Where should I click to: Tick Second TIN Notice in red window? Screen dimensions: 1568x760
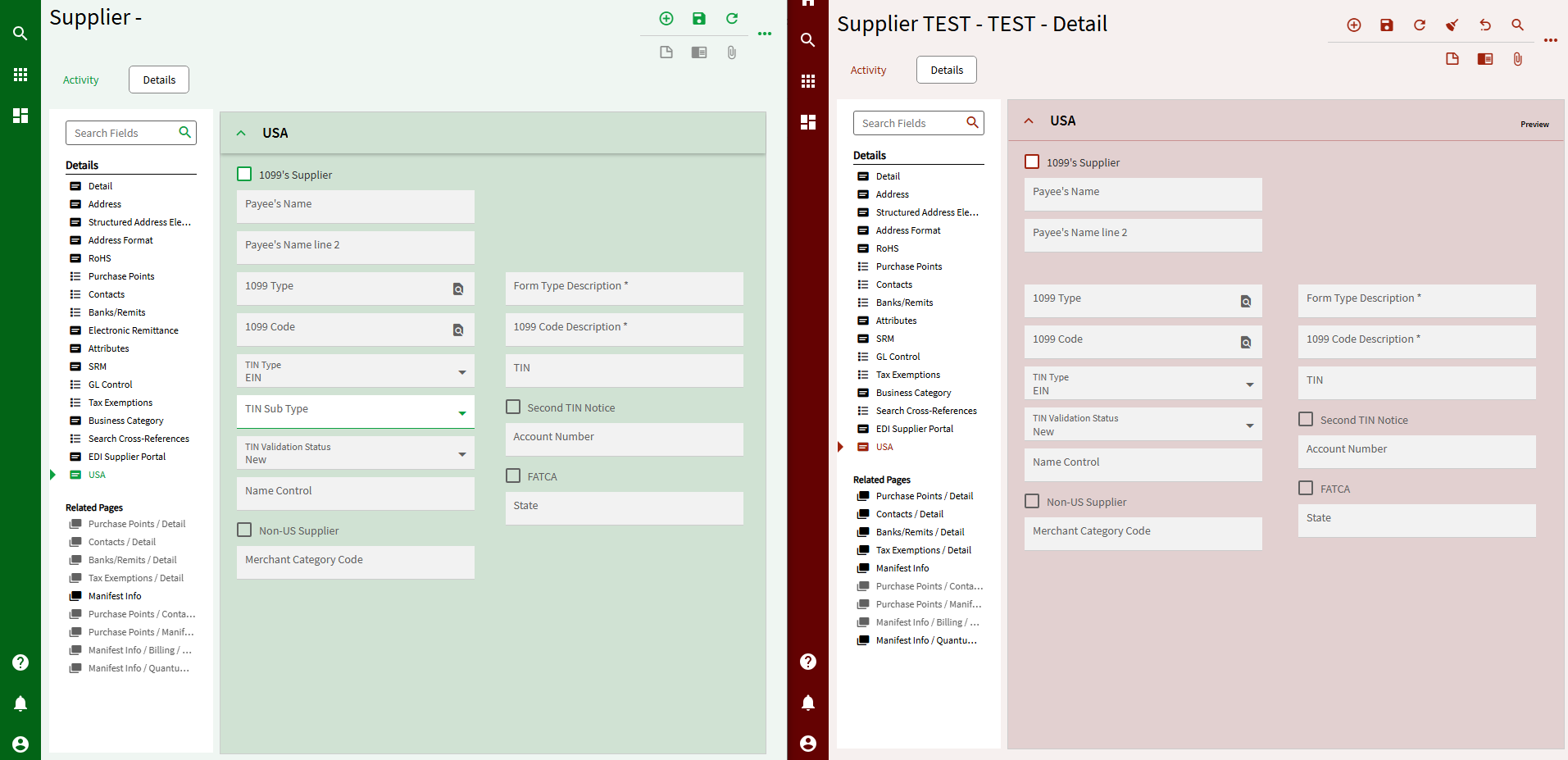1306,419
